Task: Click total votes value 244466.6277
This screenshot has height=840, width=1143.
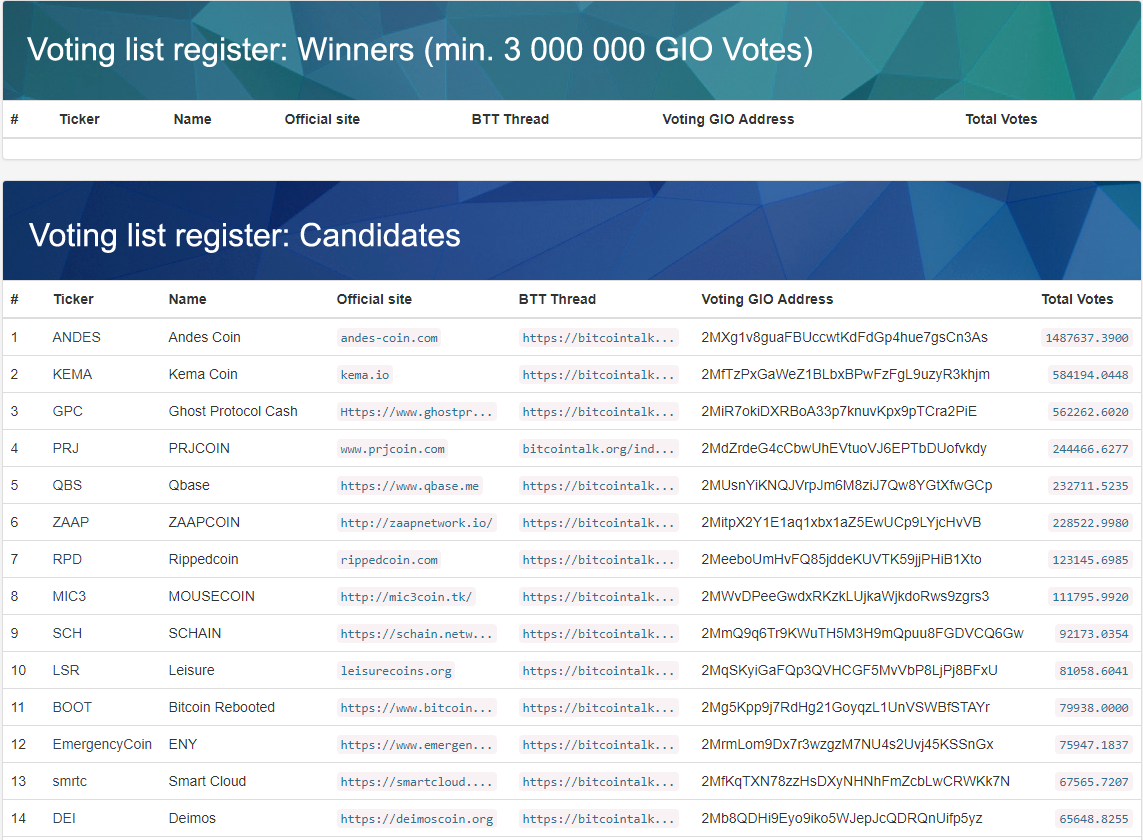Action: coord(1090,449)
